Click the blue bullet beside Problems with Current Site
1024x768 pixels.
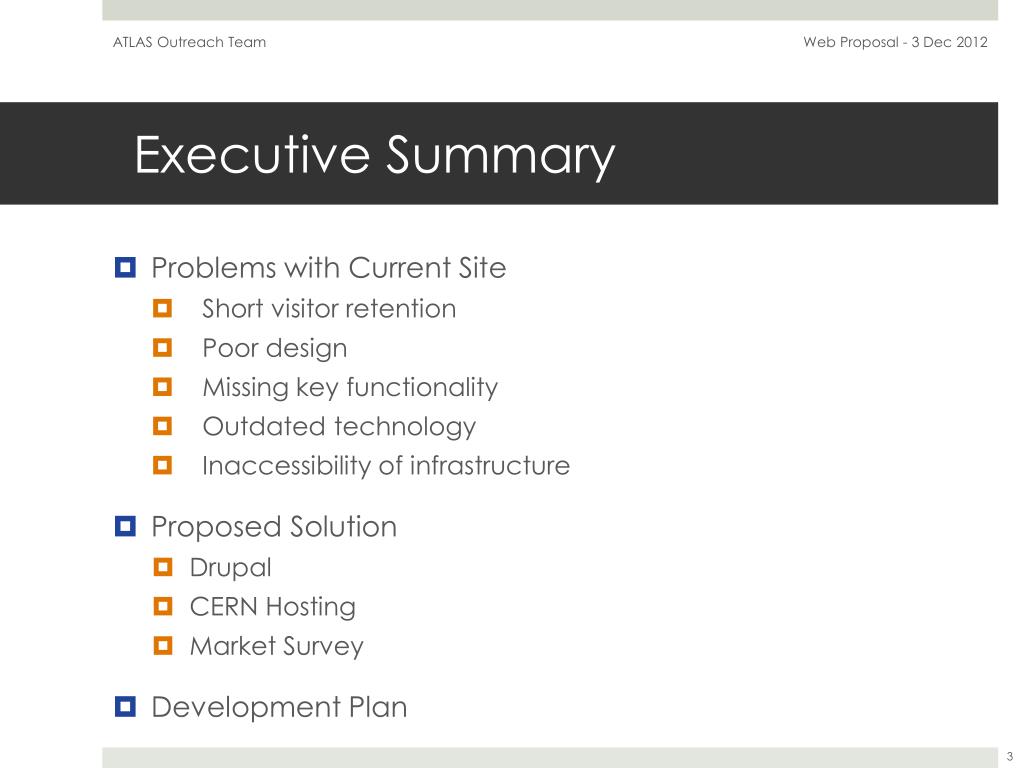point(125,268)
